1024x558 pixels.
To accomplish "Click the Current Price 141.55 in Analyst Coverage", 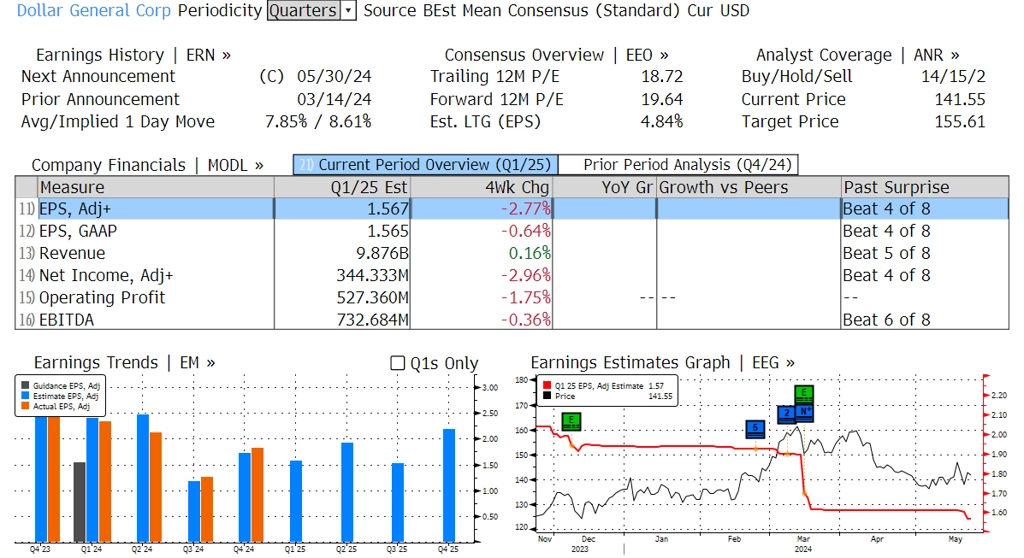I will click(x=959, y=99).
